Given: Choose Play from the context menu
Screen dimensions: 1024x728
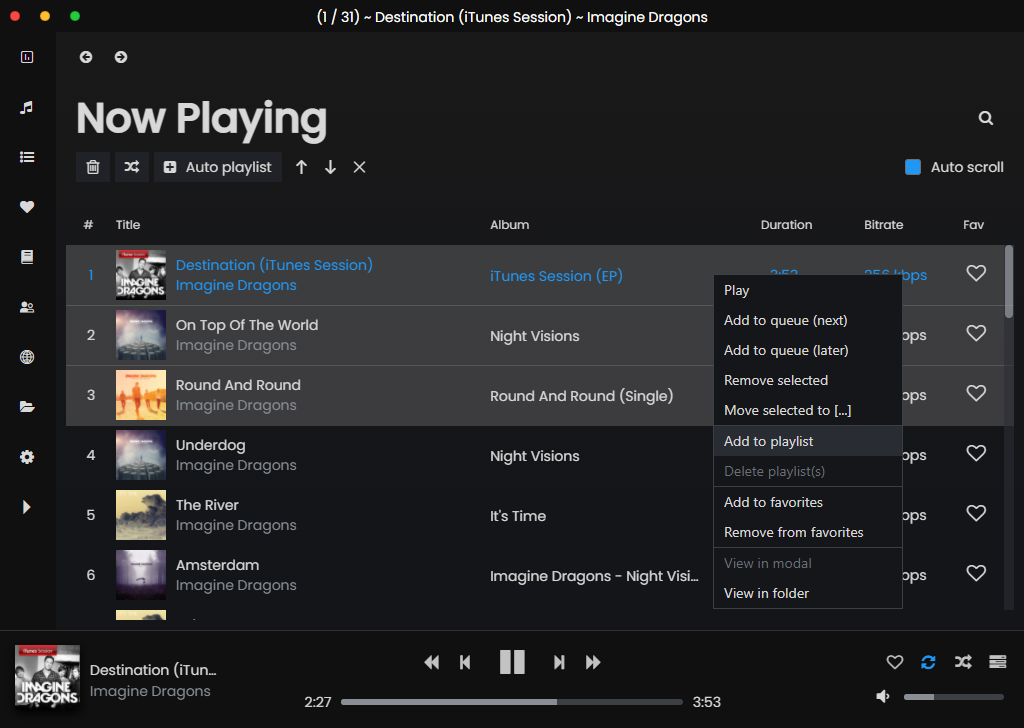Looking at the screenshot, I should [808, 291].
